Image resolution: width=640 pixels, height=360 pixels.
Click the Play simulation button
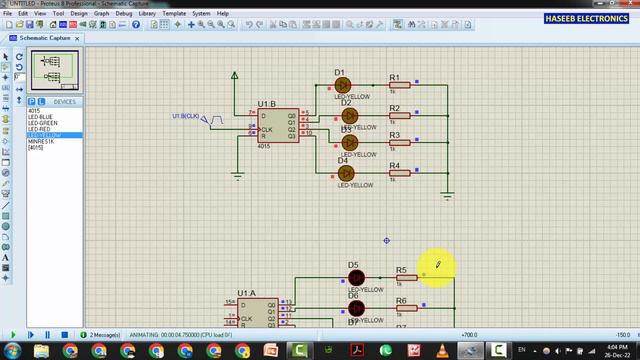13,335
